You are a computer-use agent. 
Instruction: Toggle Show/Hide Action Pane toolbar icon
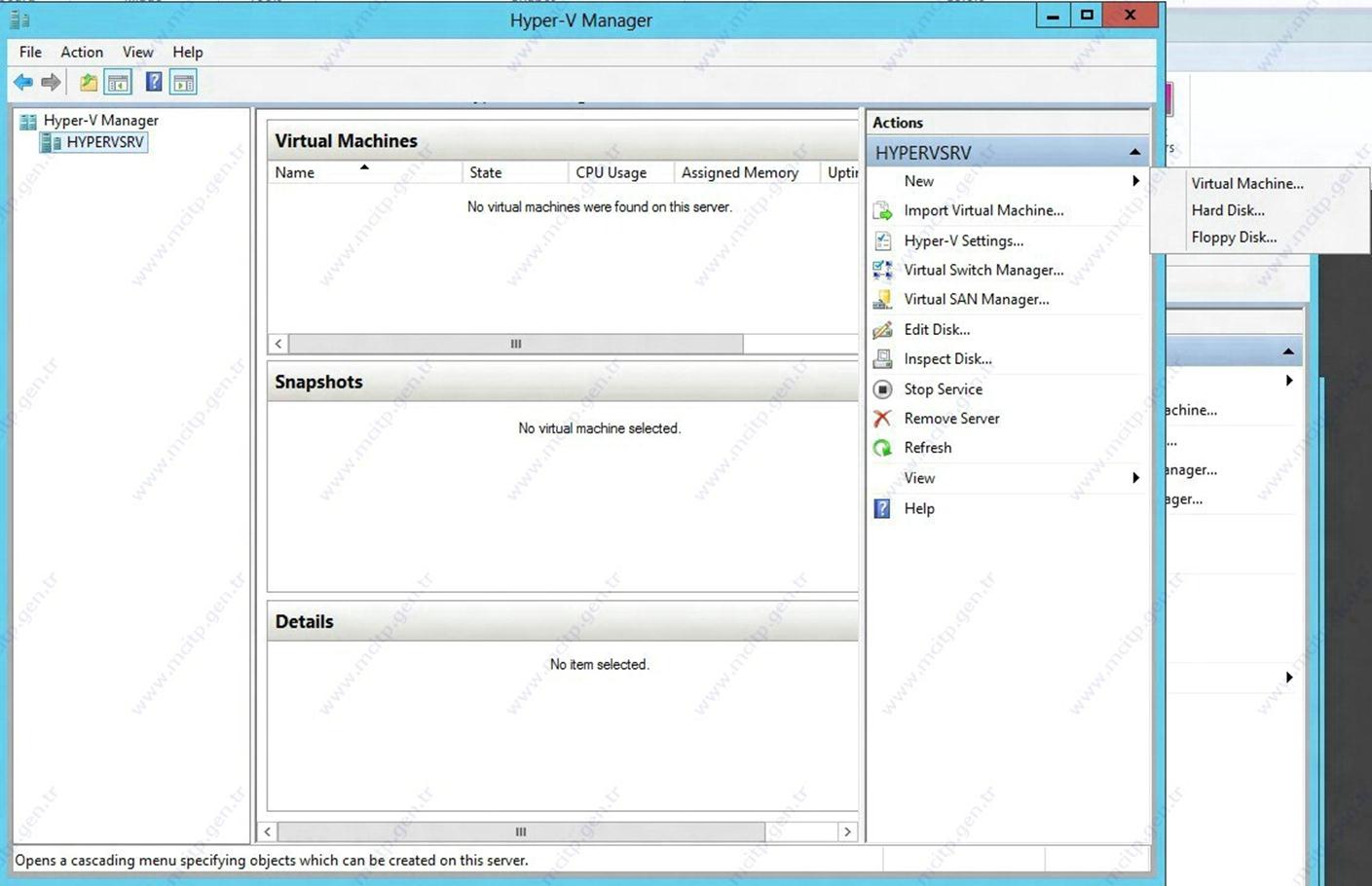[x=183, y=83]
